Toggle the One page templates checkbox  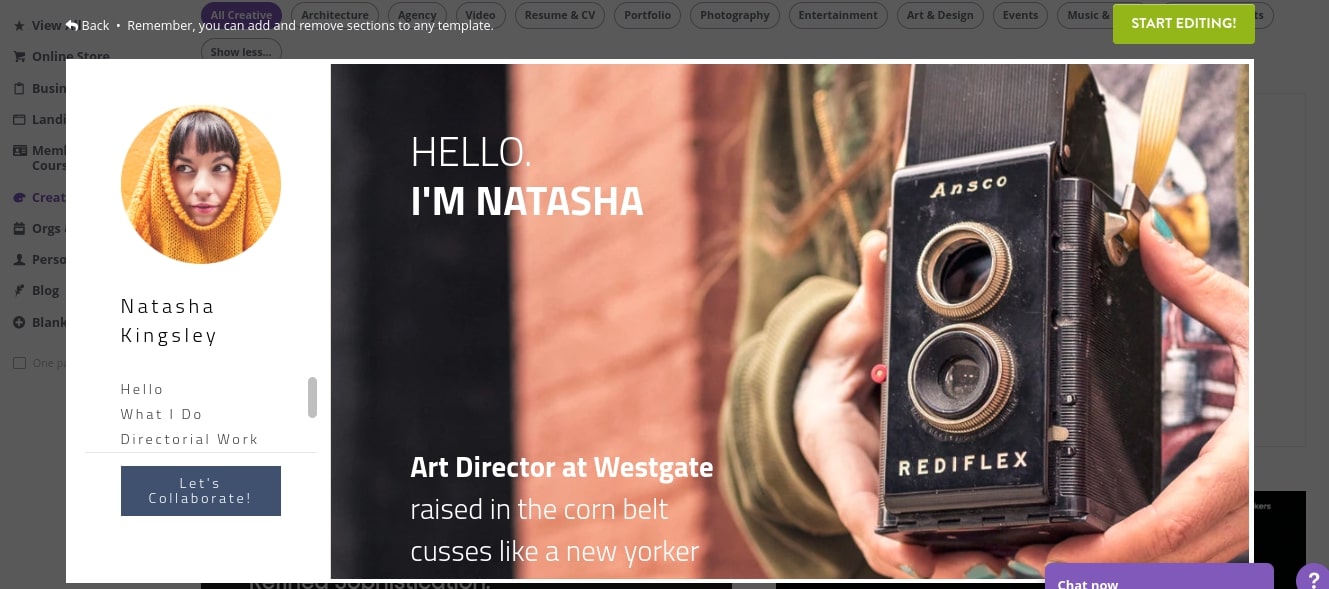click(x=20, y=363)
